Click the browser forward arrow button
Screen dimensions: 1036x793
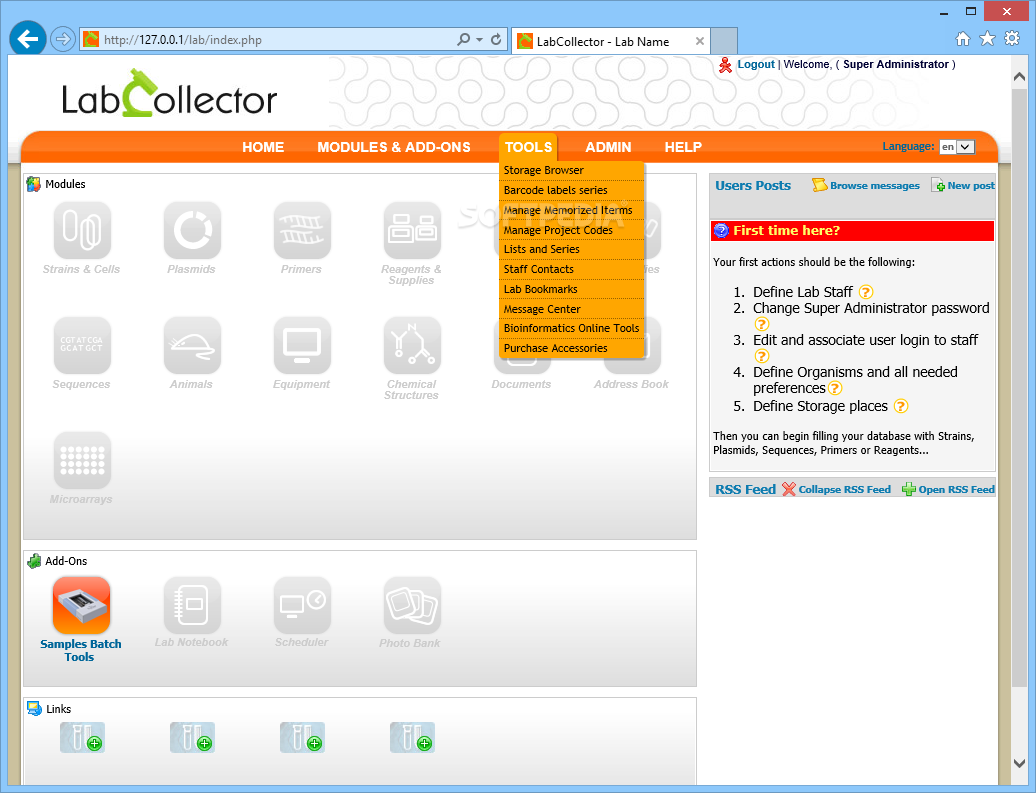[63, 39]
